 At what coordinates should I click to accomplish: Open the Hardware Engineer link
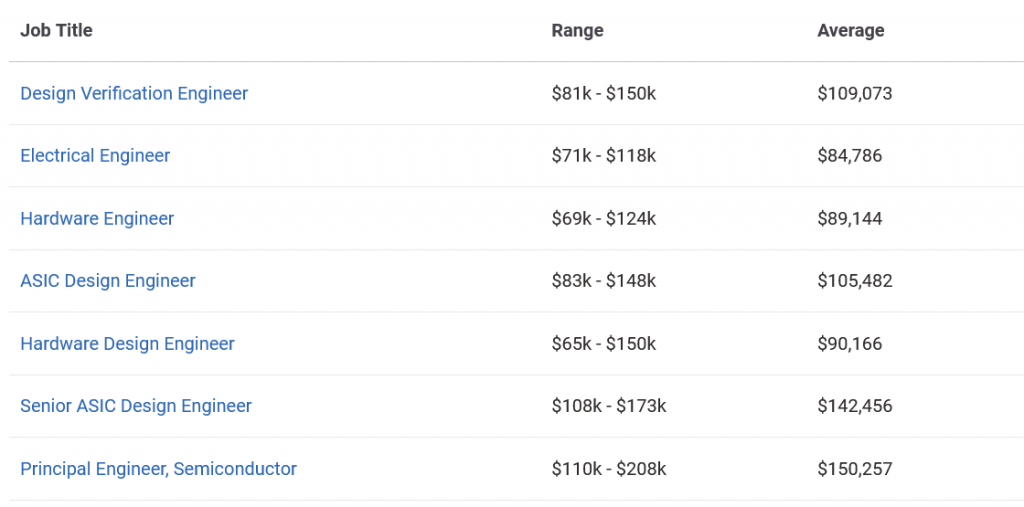97,219
